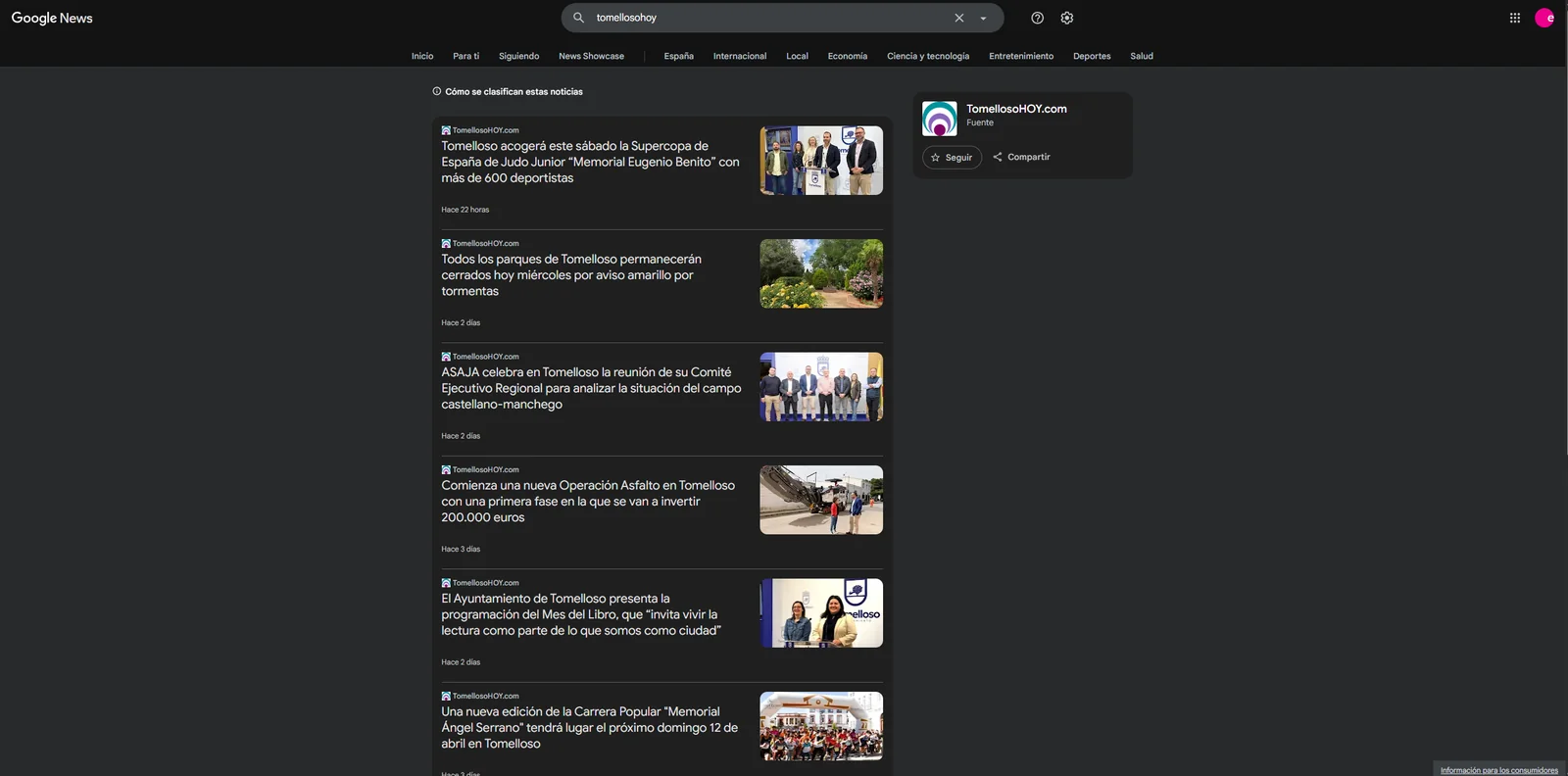Clear the search box with the X icon
This screenshot has width=1568, height=776.
[x=959, y=18]
